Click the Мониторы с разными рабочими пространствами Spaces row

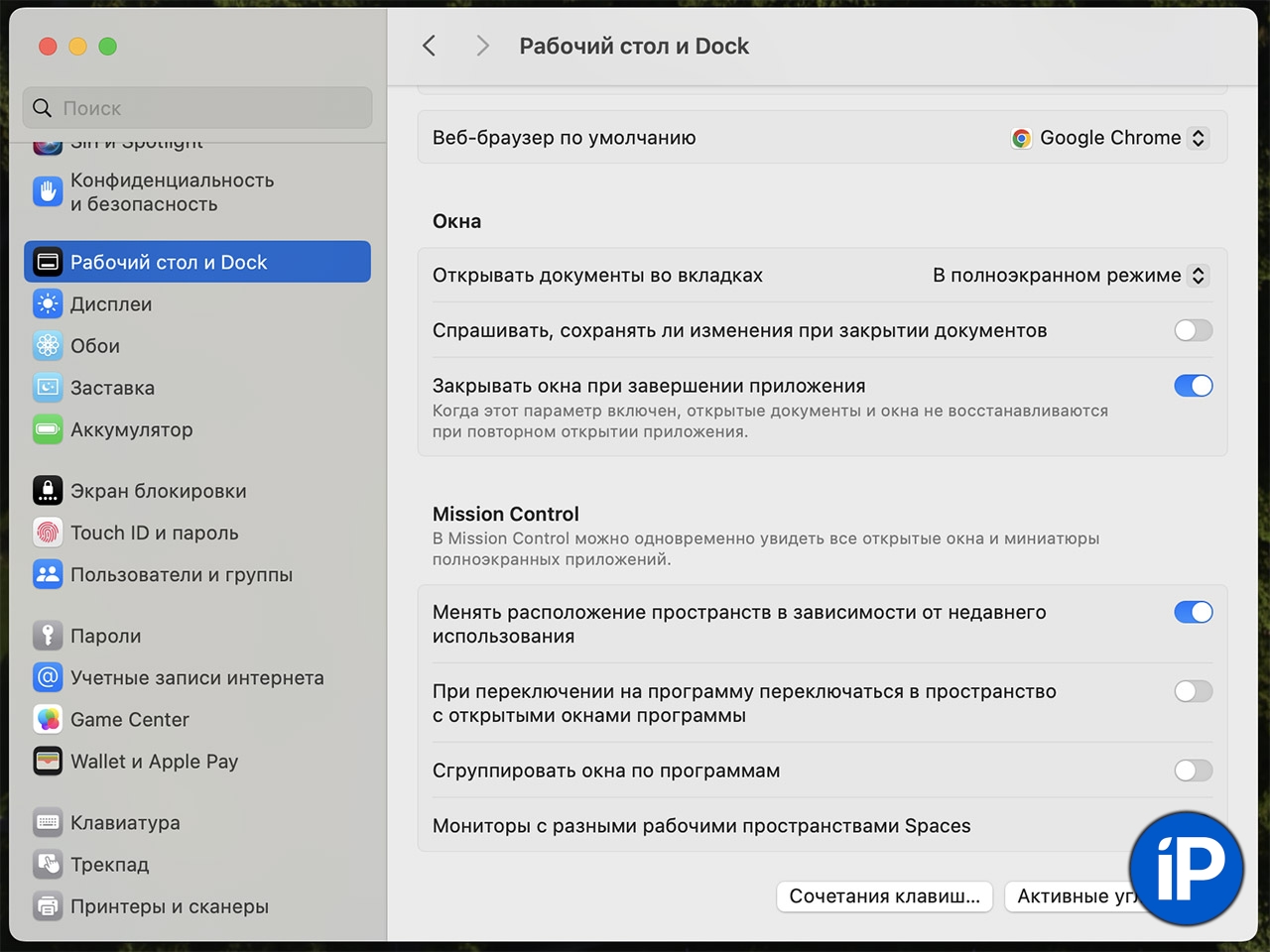click(823, 826)
